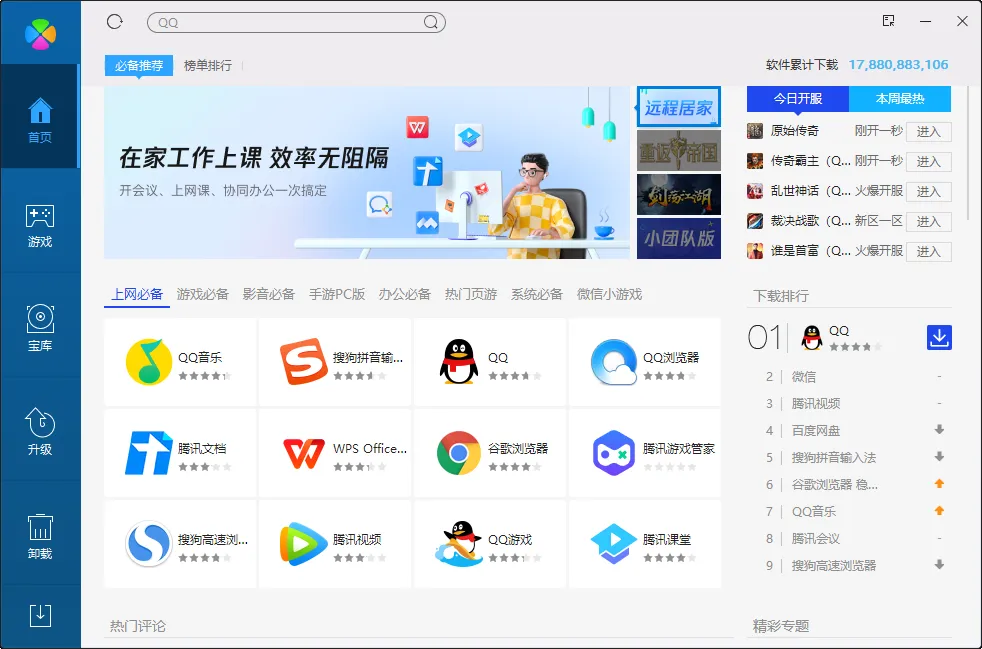The width and height of the screenshot is (982, 649).
Task: Click the 乱世神话 game icon
Action: [x=755, y=191]
